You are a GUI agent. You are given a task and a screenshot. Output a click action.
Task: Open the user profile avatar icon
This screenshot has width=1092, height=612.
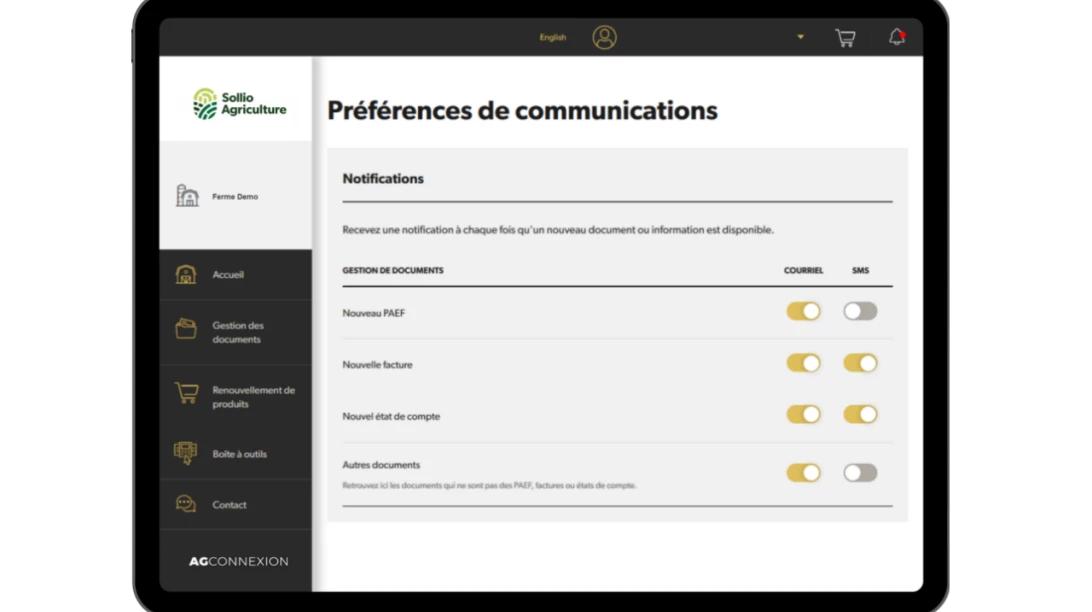[604, 37]
